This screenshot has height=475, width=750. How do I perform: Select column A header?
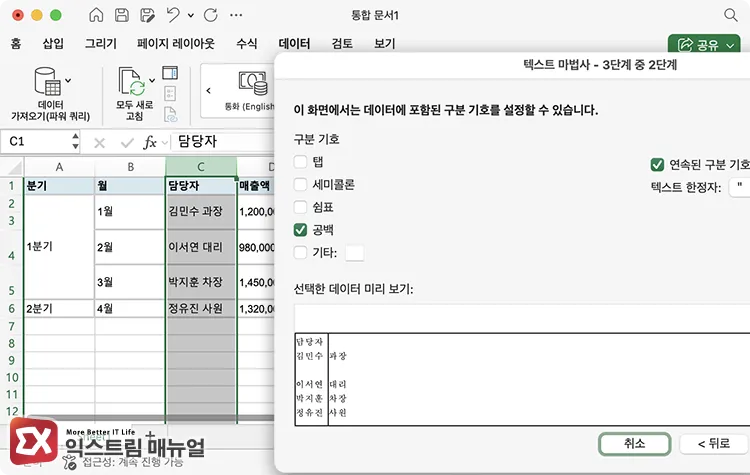(x=59, y=167)
